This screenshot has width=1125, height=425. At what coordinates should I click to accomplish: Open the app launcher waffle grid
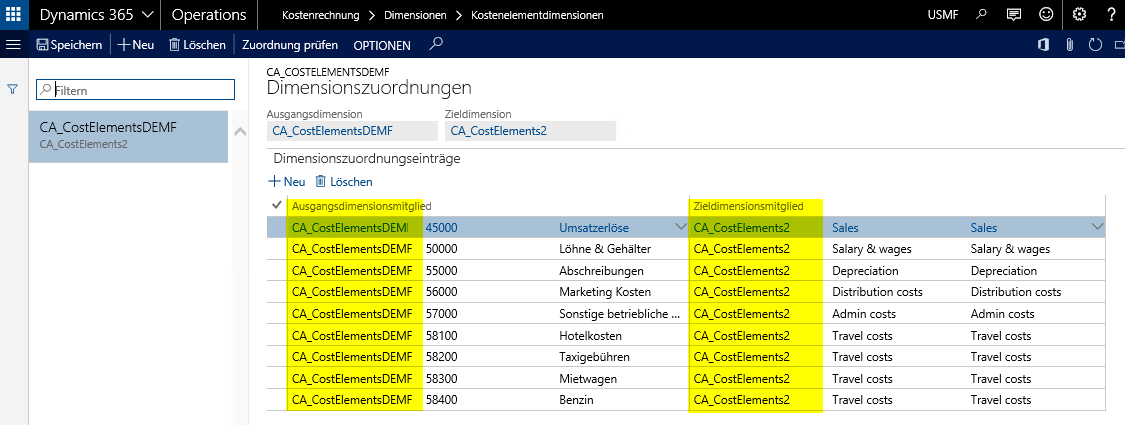14,15
